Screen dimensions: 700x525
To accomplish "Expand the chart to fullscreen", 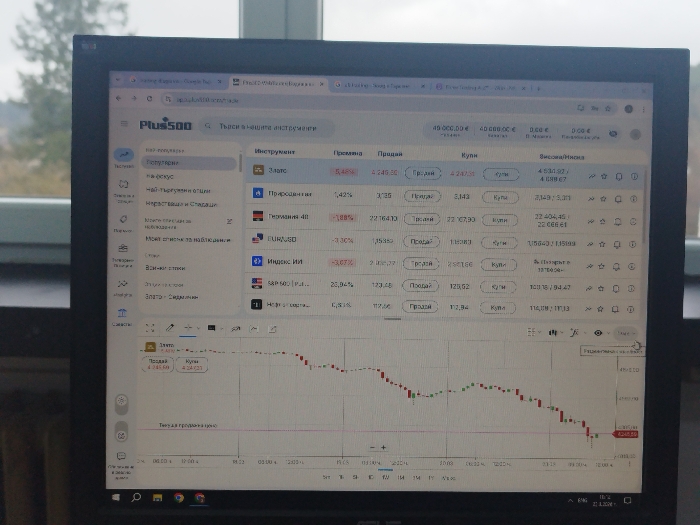I will coord(150,328).
